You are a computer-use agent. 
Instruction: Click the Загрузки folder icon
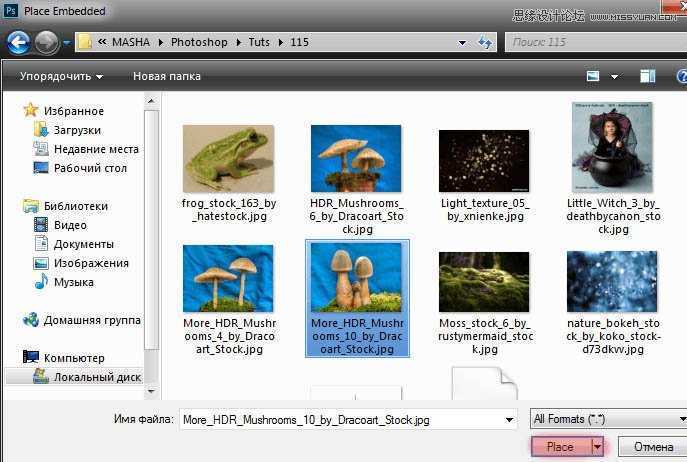[41, 130]
